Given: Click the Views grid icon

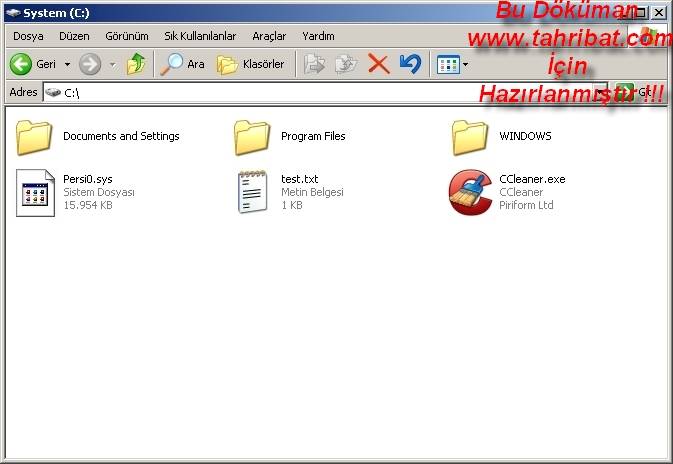Looking at the screenshot, I should [x=448, y=65].
